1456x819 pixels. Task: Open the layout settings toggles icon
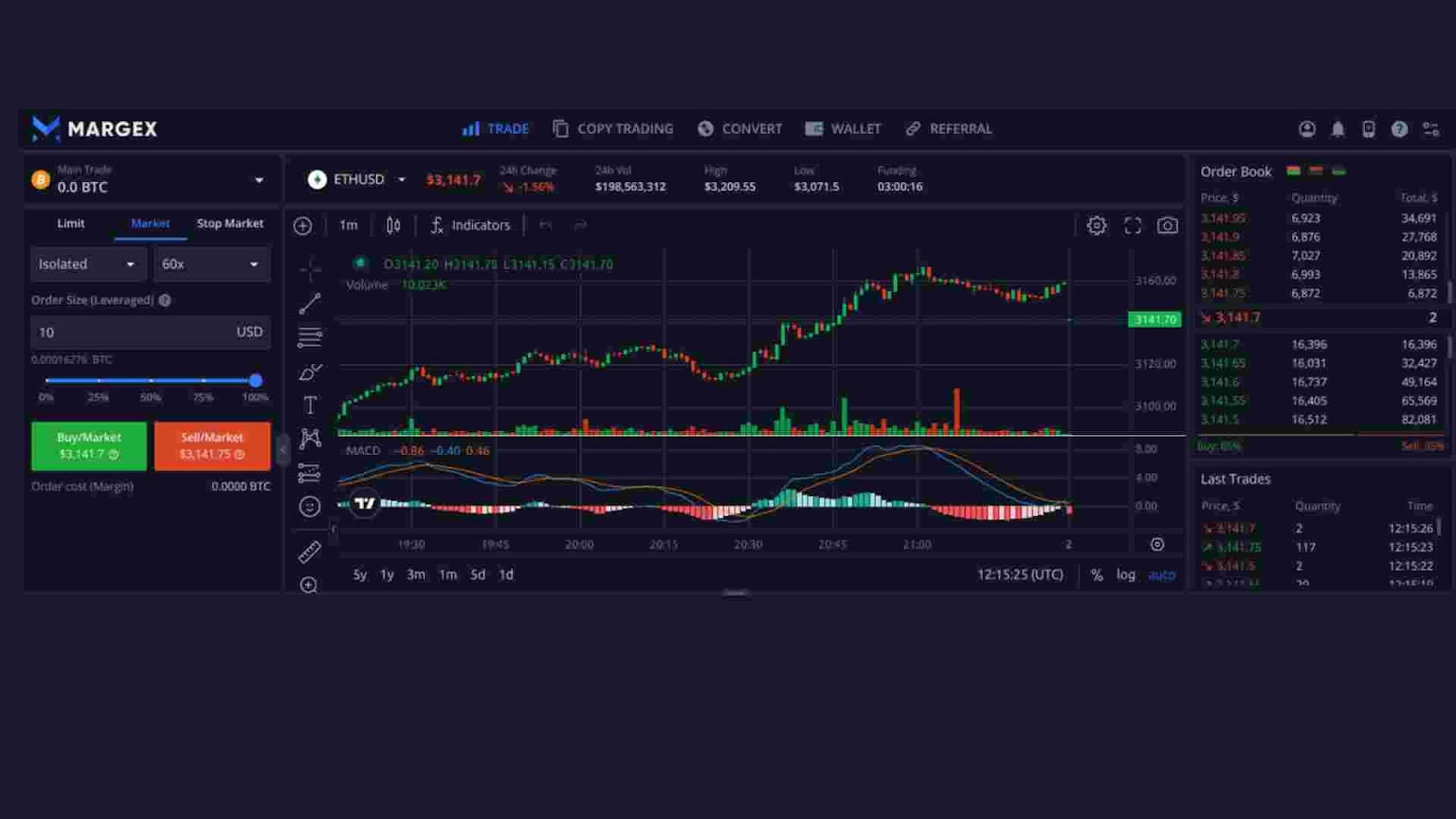[1431, 129]
